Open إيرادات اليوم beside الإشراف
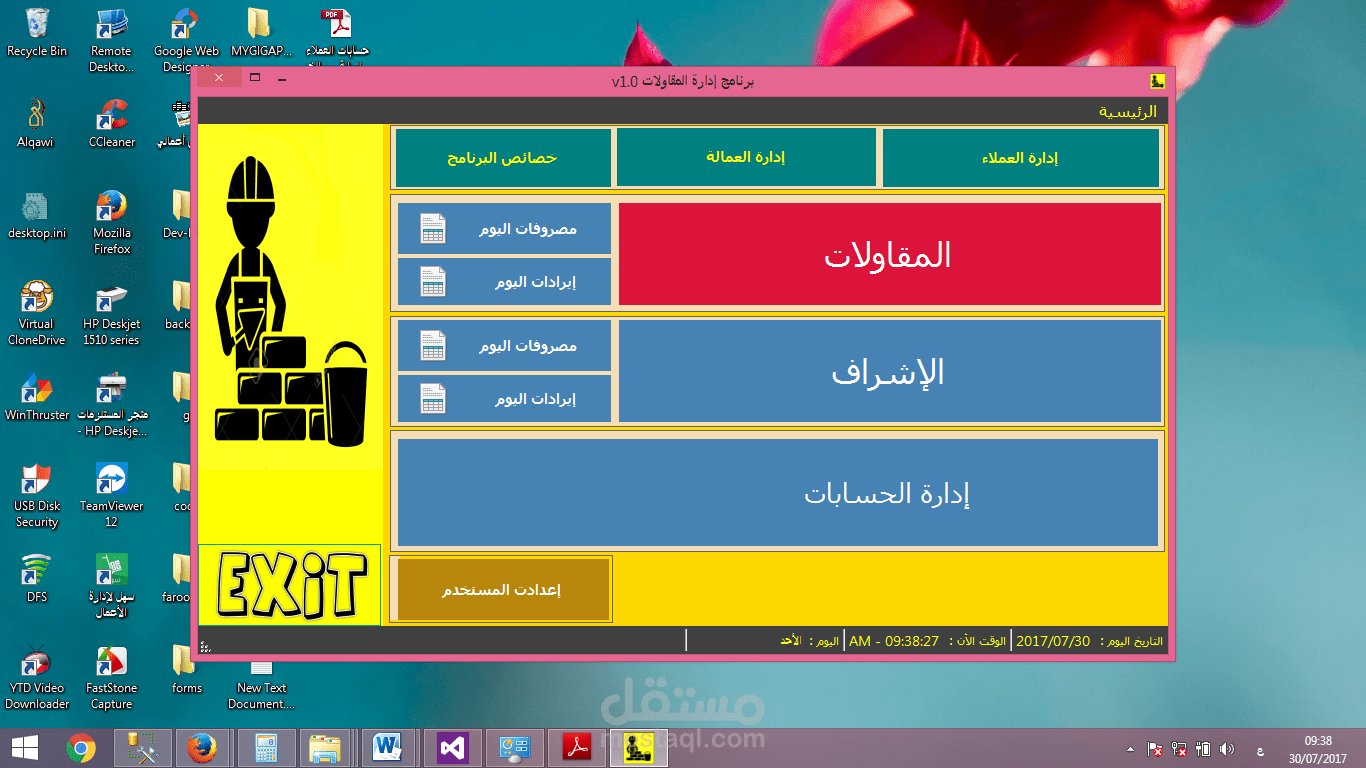 click(x=504, y=399)
